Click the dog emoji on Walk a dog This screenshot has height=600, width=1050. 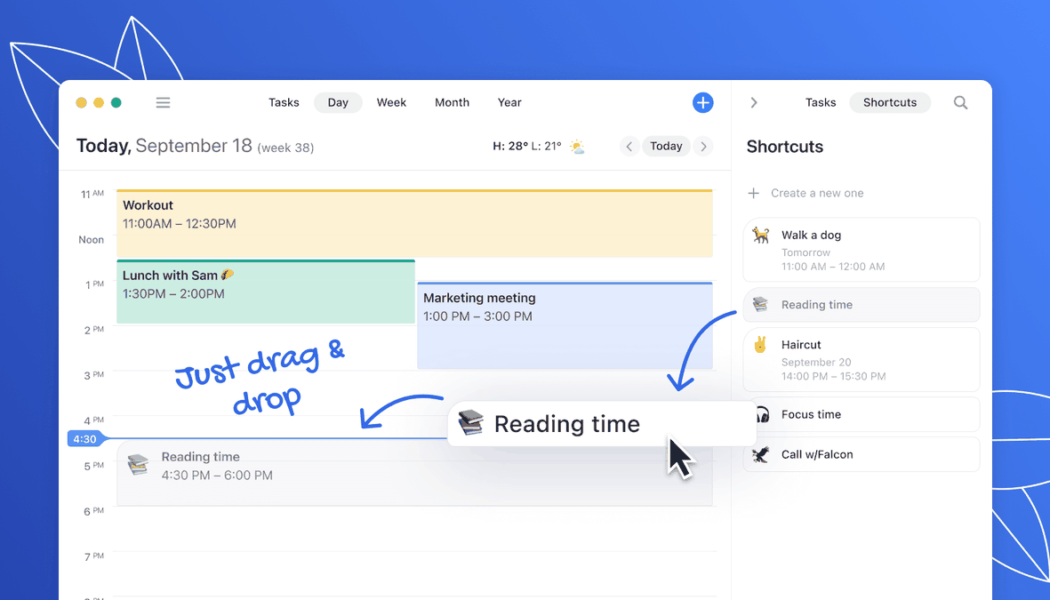[x=761, y=235]
